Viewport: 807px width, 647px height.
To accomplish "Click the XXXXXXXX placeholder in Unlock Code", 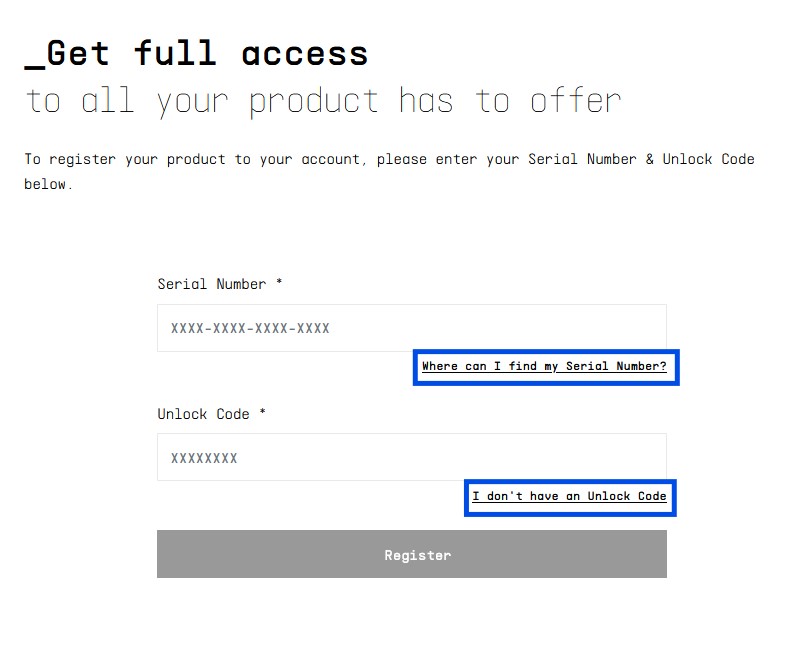I will [x=204, y=458].
